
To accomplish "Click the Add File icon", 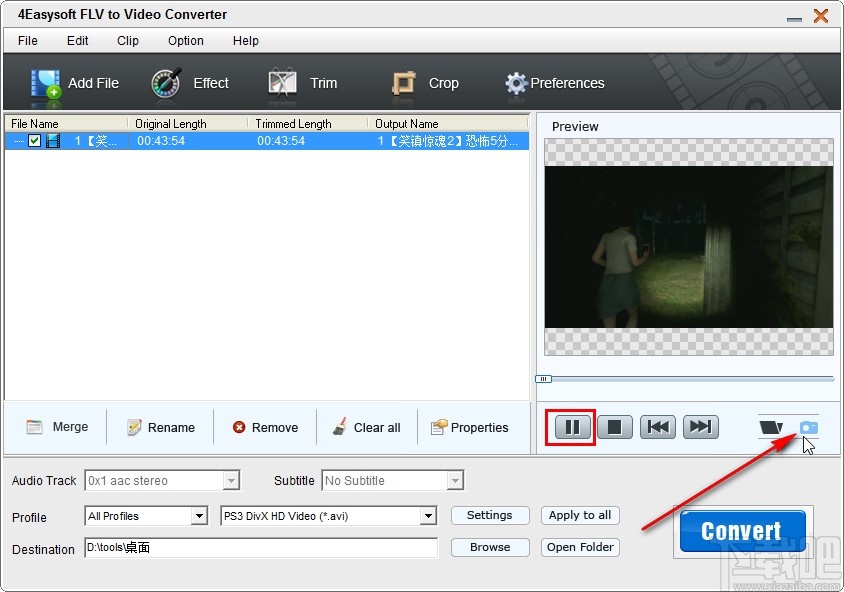I will pos(44,83).
